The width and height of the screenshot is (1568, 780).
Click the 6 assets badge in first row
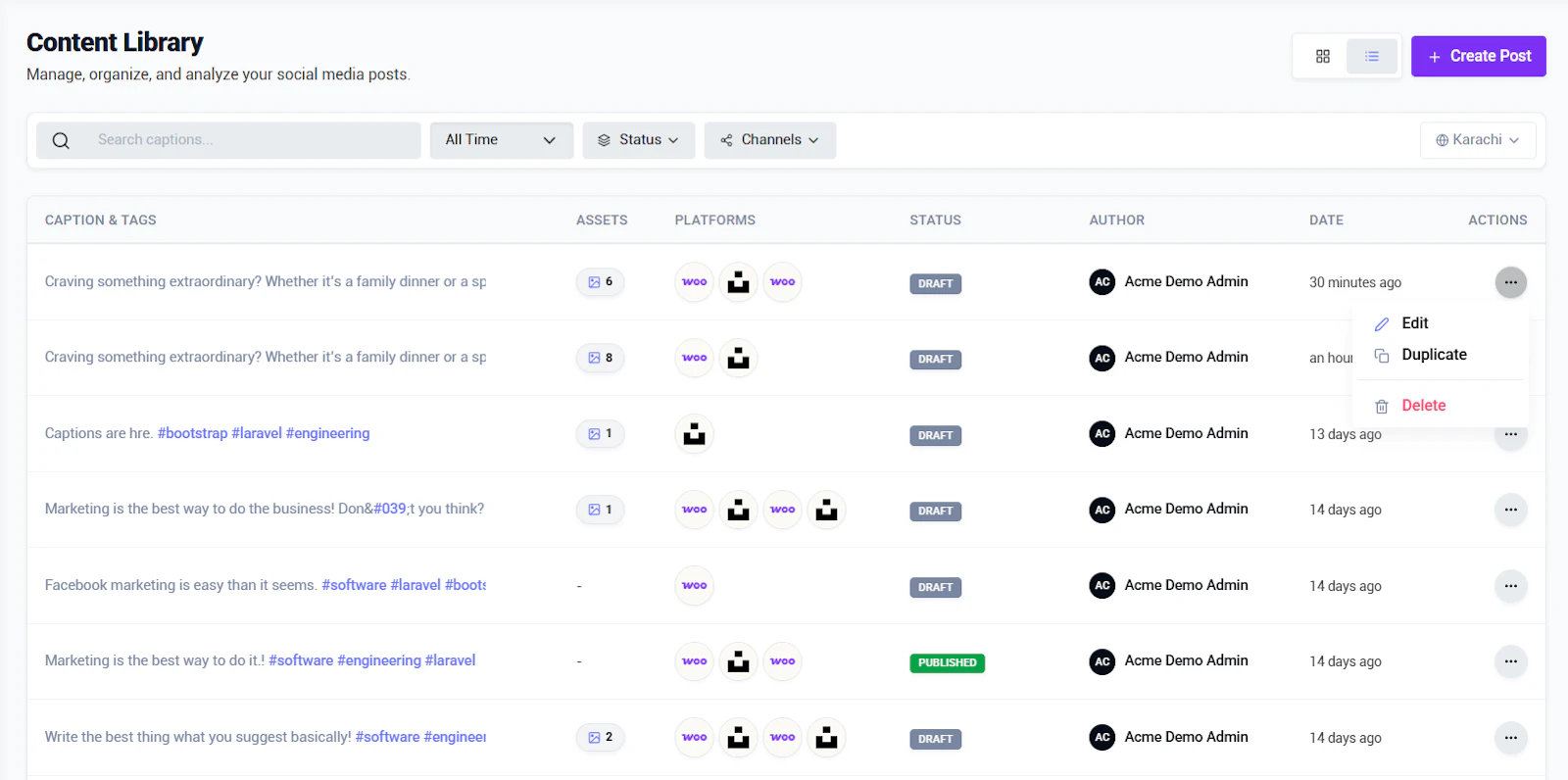pyautogui.click(x=600, y=282)
